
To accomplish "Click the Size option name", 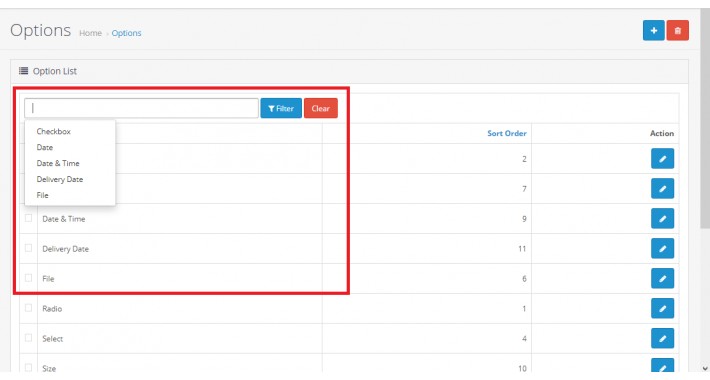I will point(49,368).
